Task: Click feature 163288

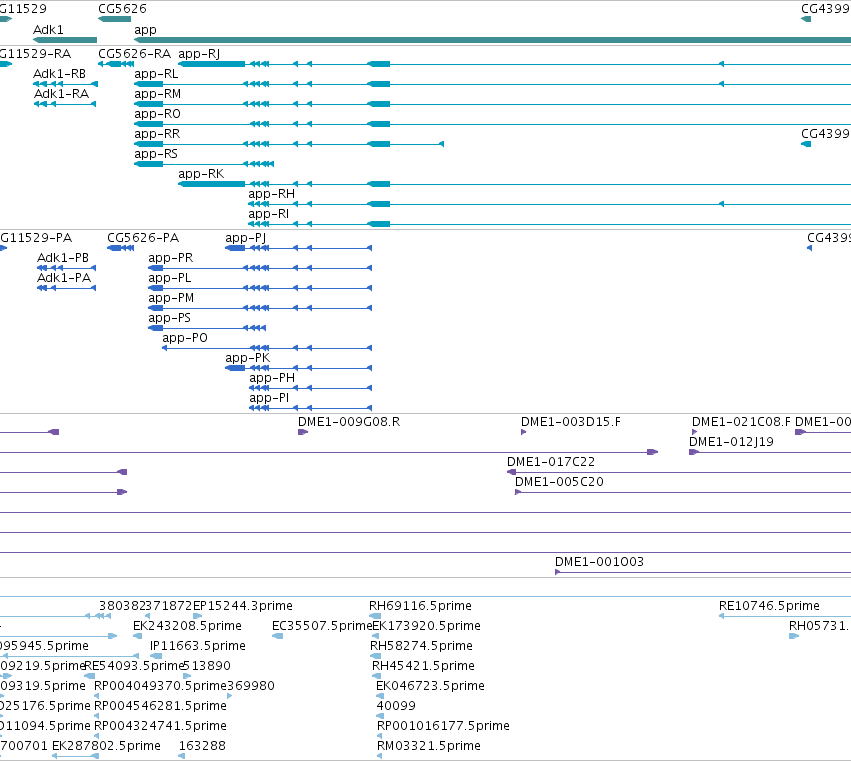Action: [x=182, y=756]
